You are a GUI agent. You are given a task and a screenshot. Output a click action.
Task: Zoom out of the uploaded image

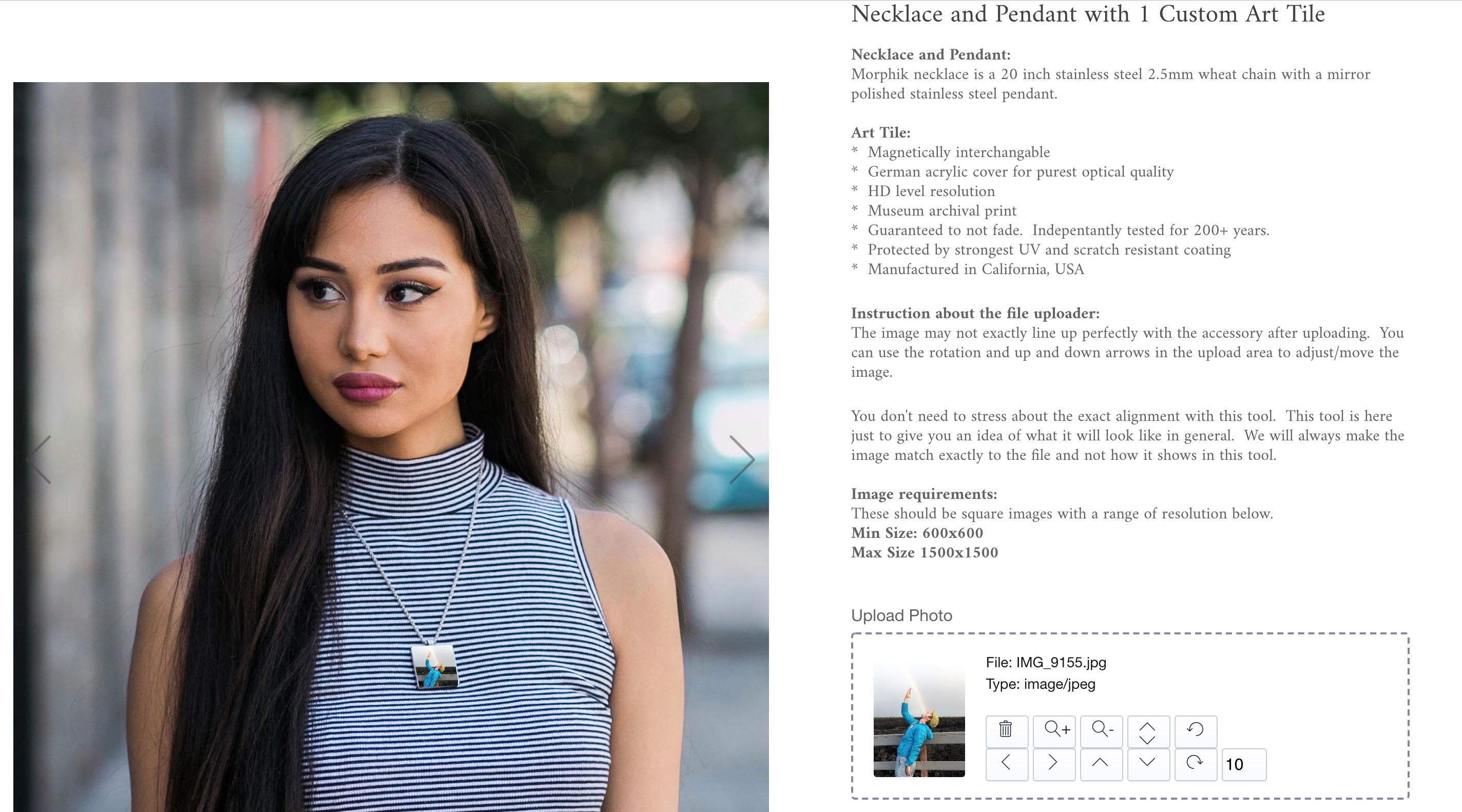coord(1101,731)
